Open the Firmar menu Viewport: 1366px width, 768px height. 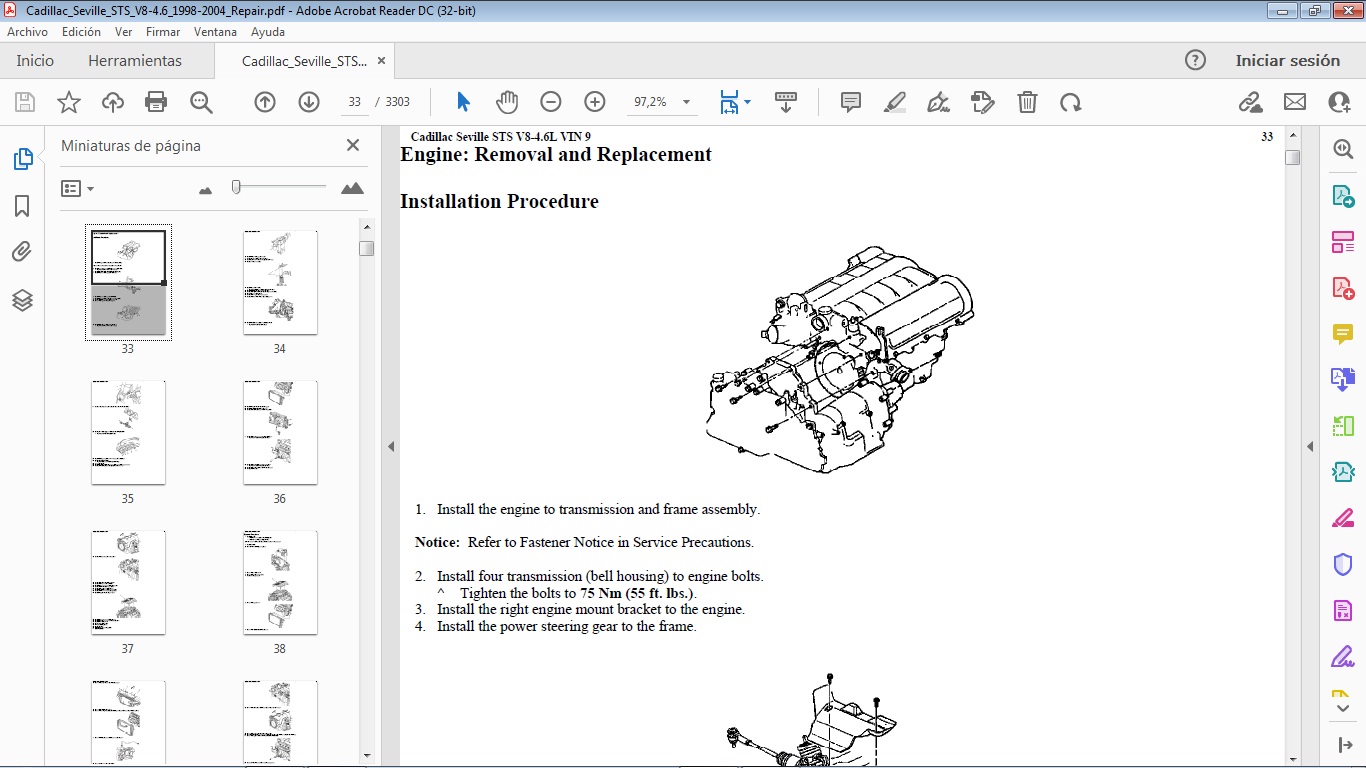(x=163, y=31)
